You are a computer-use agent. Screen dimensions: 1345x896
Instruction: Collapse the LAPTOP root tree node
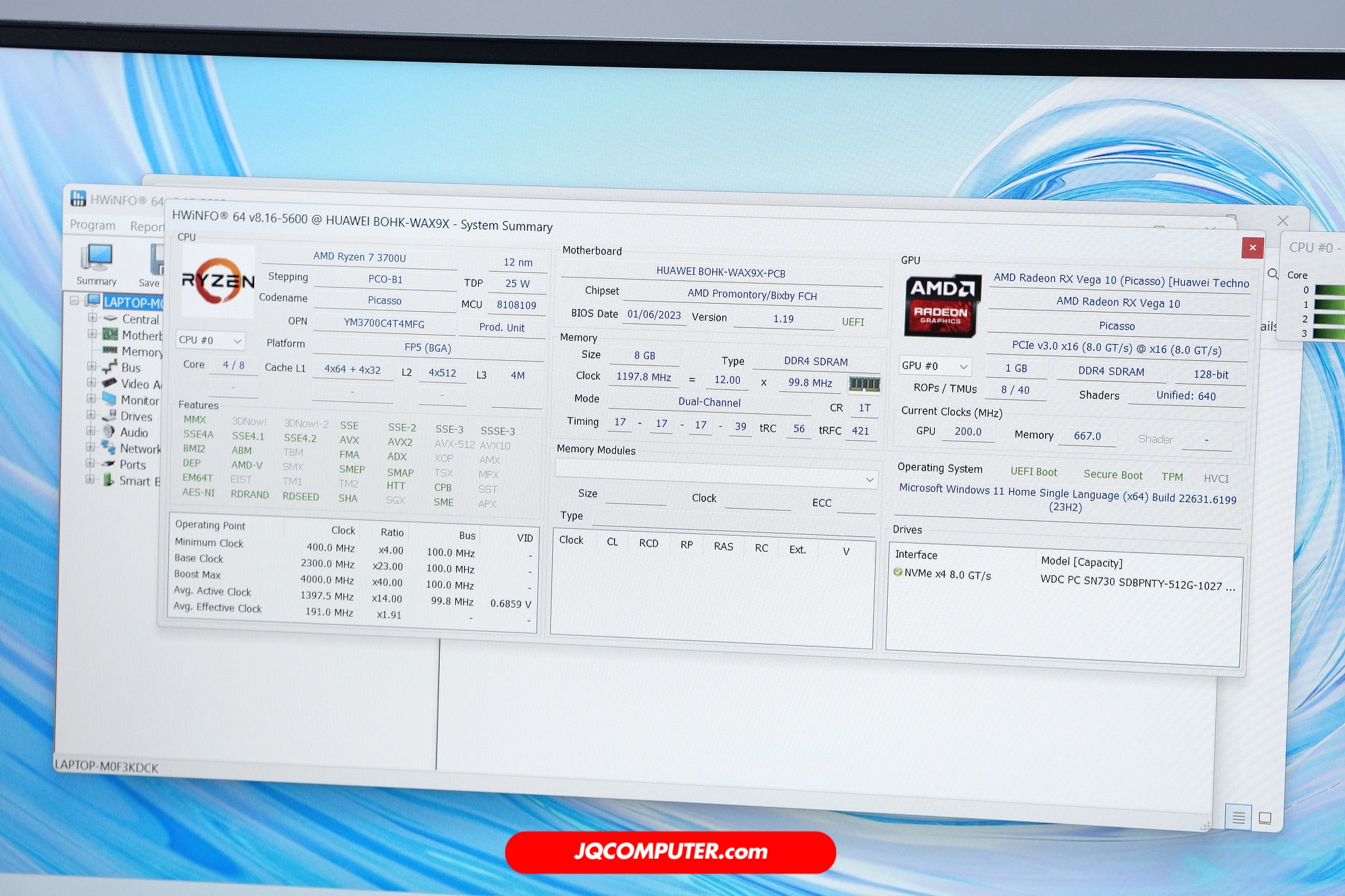click(75, 300)
